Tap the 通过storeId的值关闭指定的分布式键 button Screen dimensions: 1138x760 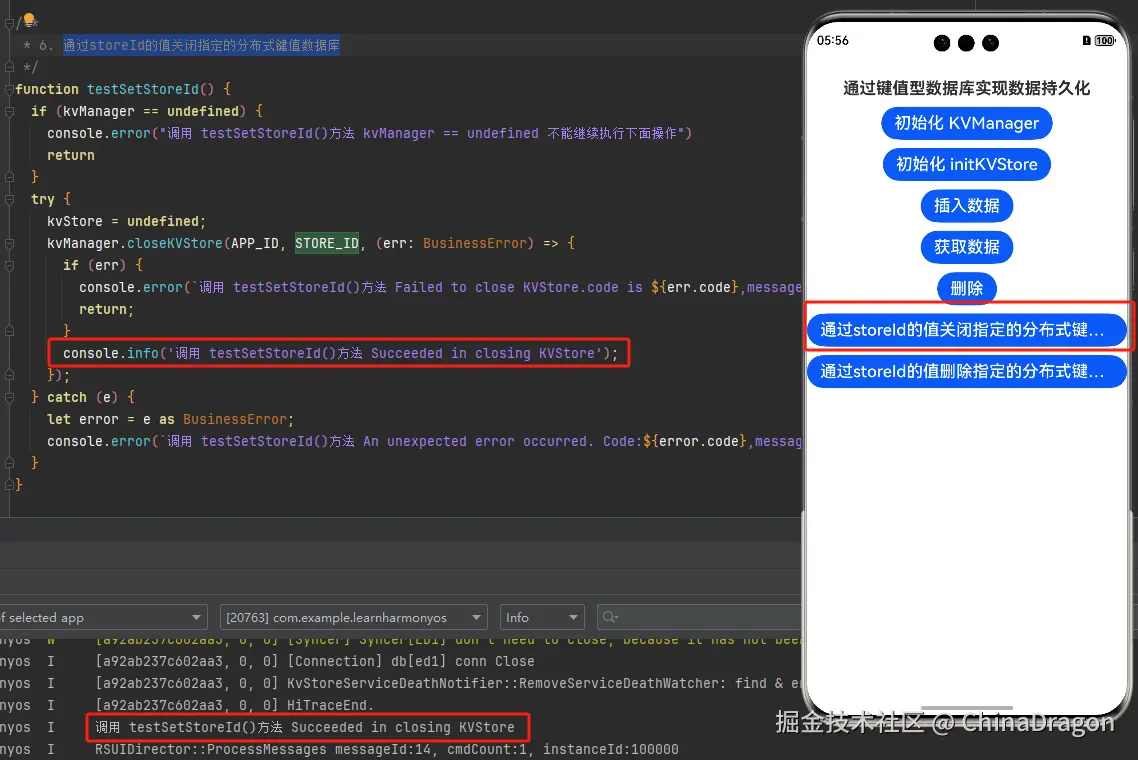coord(966,330)
